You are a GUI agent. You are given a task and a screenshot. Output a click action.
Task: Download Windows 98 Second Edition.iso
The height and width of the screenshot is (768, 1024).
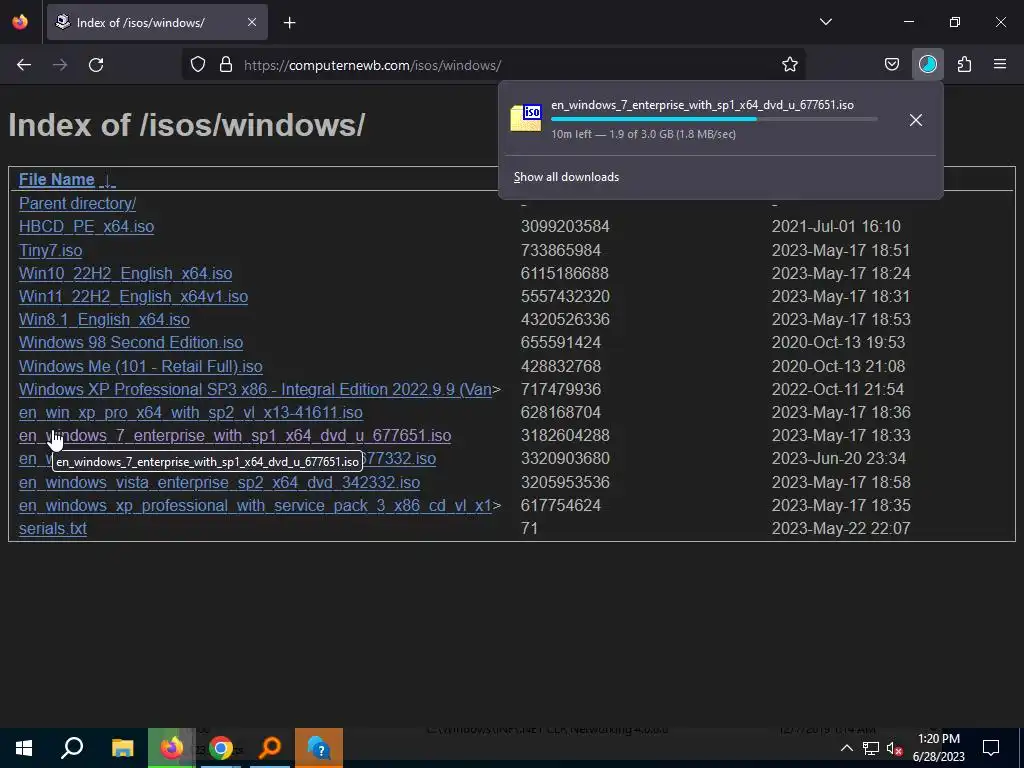pyautogui.click(x=131, y=343)
